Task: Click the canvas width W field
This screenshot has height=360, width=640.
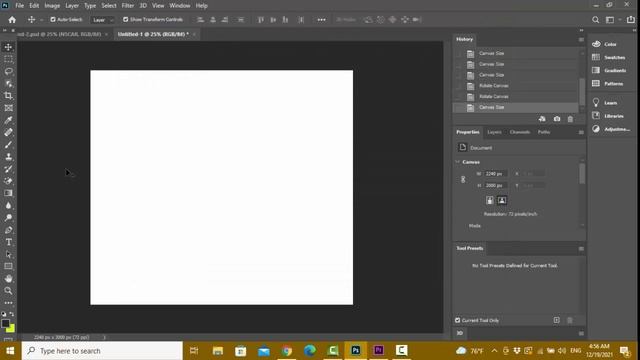Action: (x=495, y=174)
